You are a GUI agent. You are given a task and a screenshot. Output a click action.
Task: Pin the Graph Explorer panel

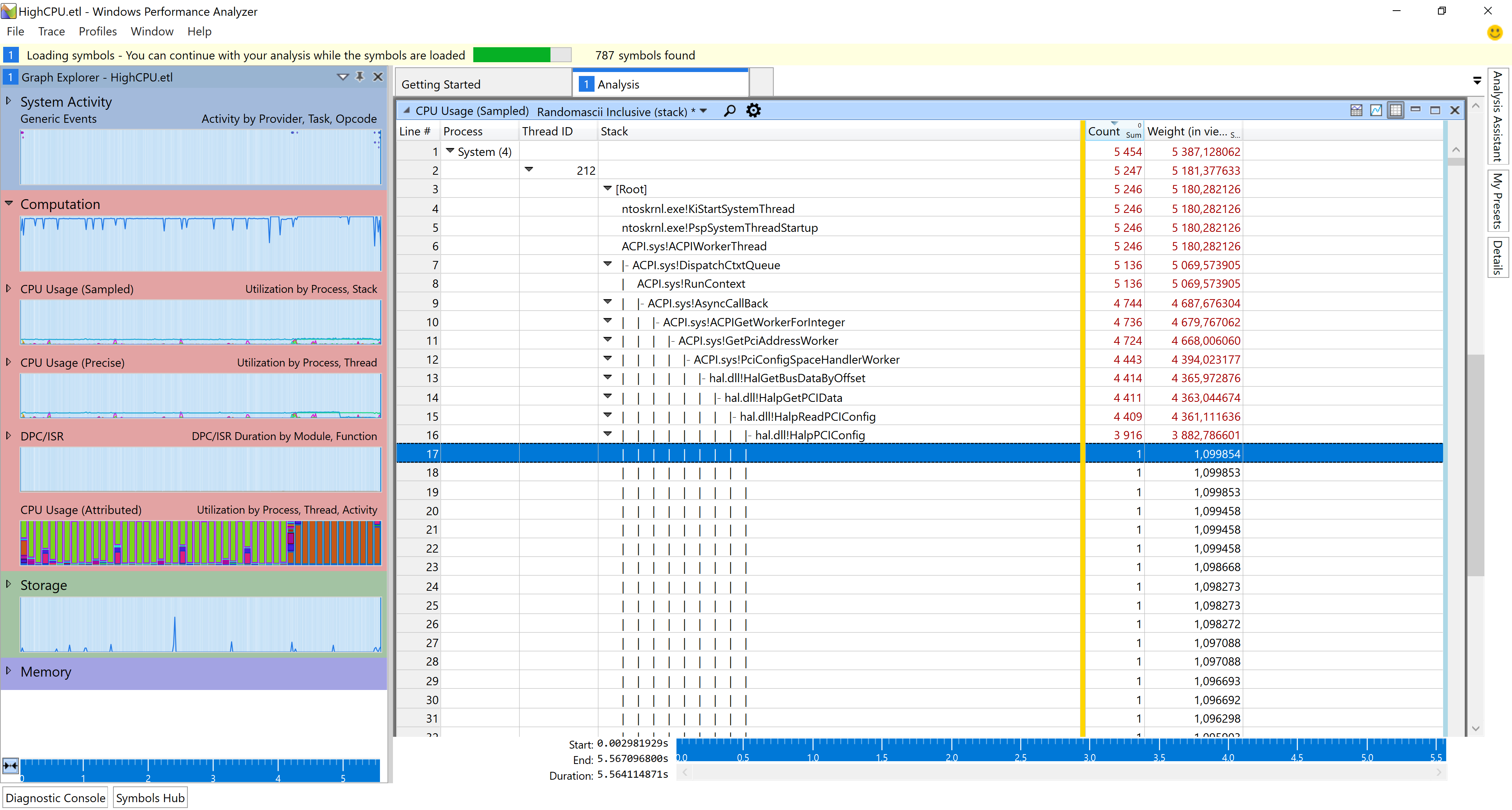(360, 77)
